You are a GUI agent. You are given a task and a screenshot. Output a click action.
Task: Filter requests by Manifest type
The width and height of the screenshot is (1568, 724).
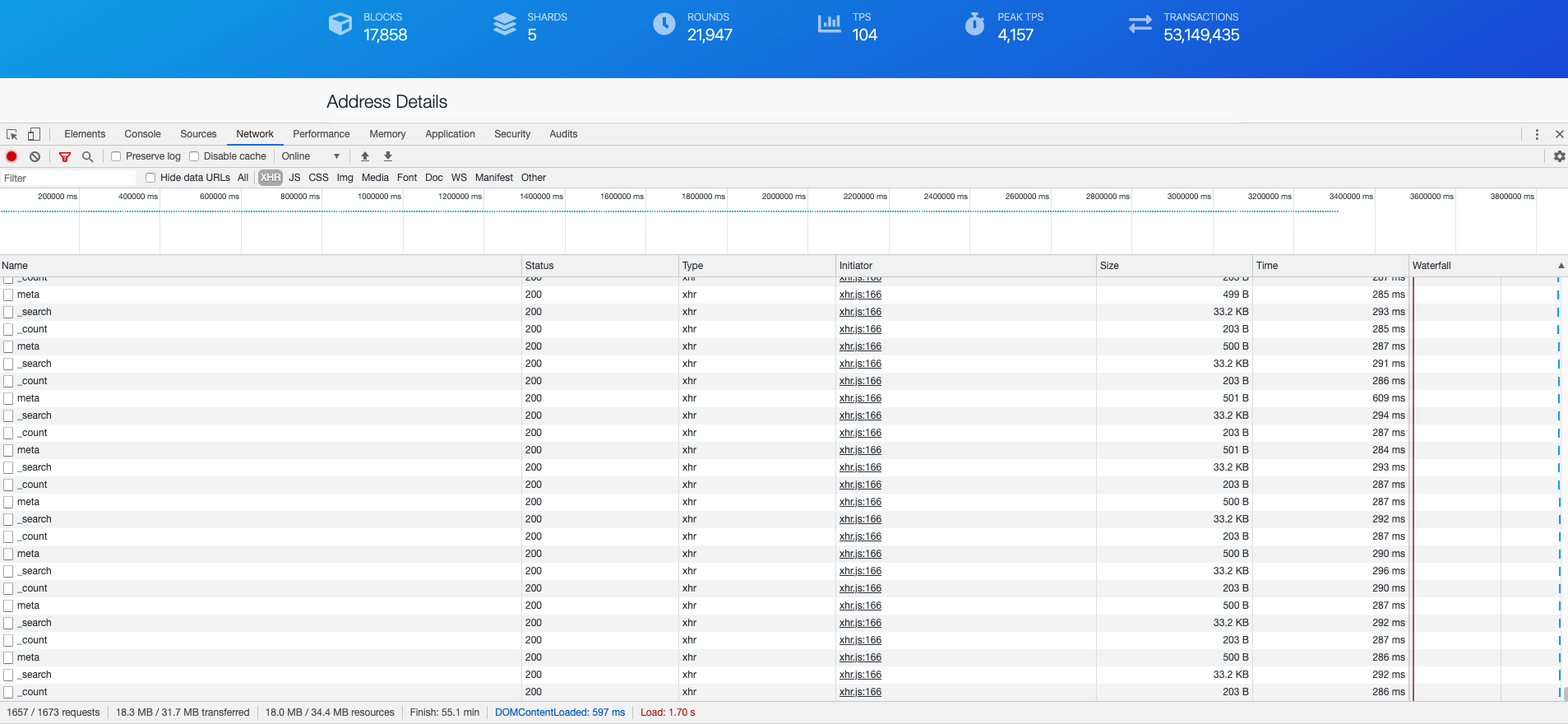[493, 178]
